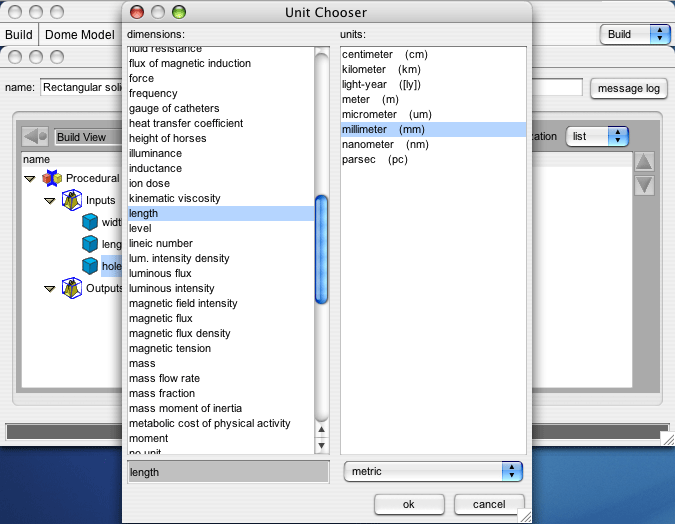Select lum. intensity density dimension

[221, 258]
